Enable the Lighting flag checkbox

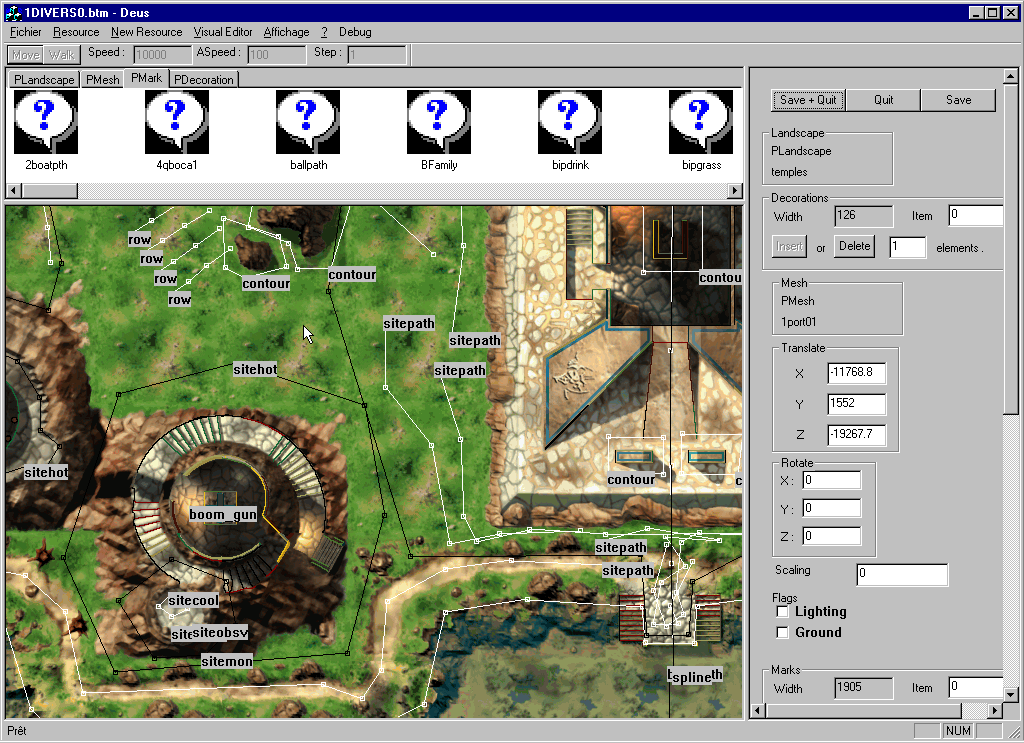click(784, 611)
